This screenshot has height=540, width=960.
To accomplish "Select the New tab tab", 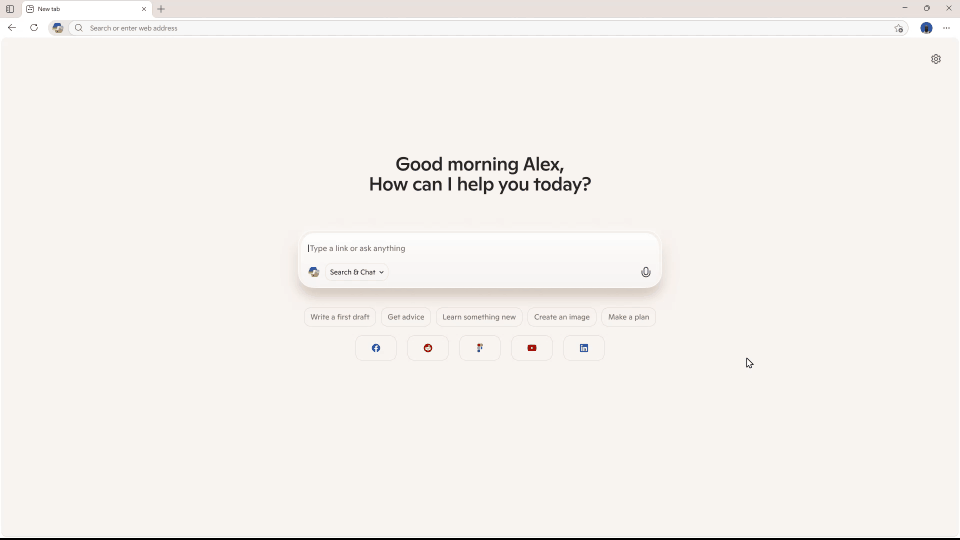I will (87, 9).
